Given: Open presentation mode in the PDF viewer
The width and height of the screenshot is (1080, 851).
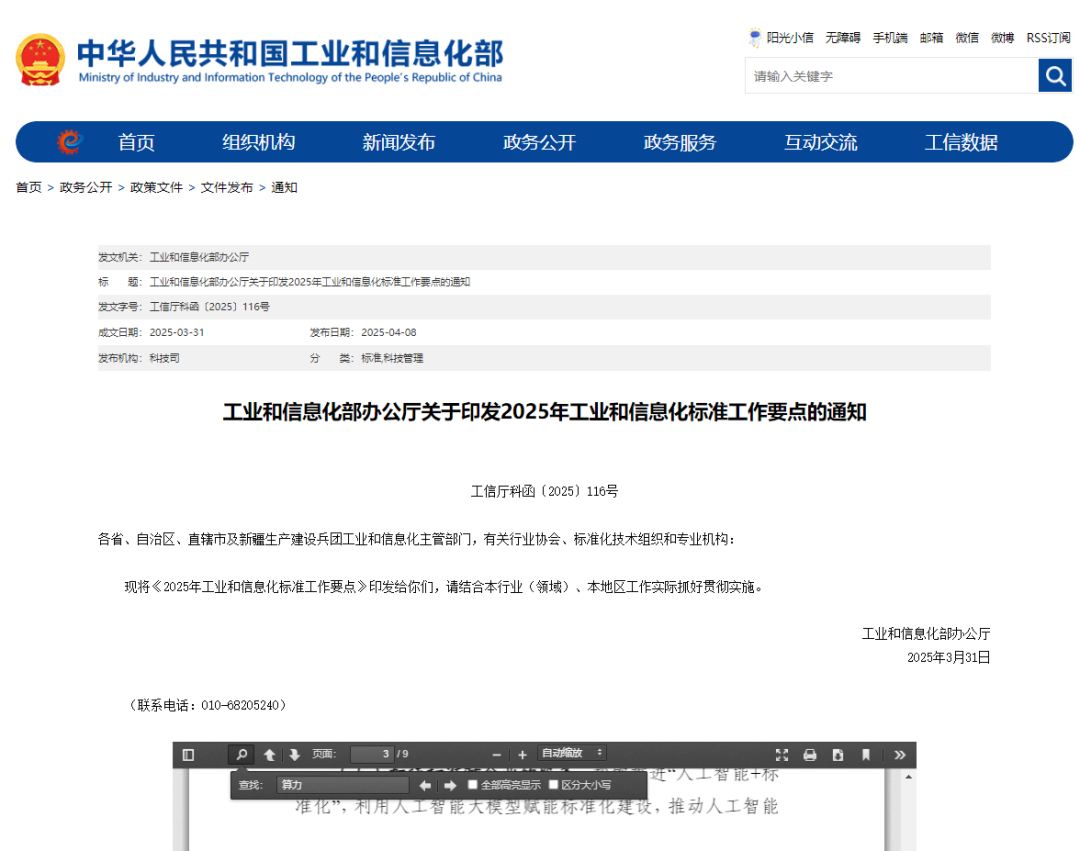Looking at the screenshot, I should click(x=782, y=754).
